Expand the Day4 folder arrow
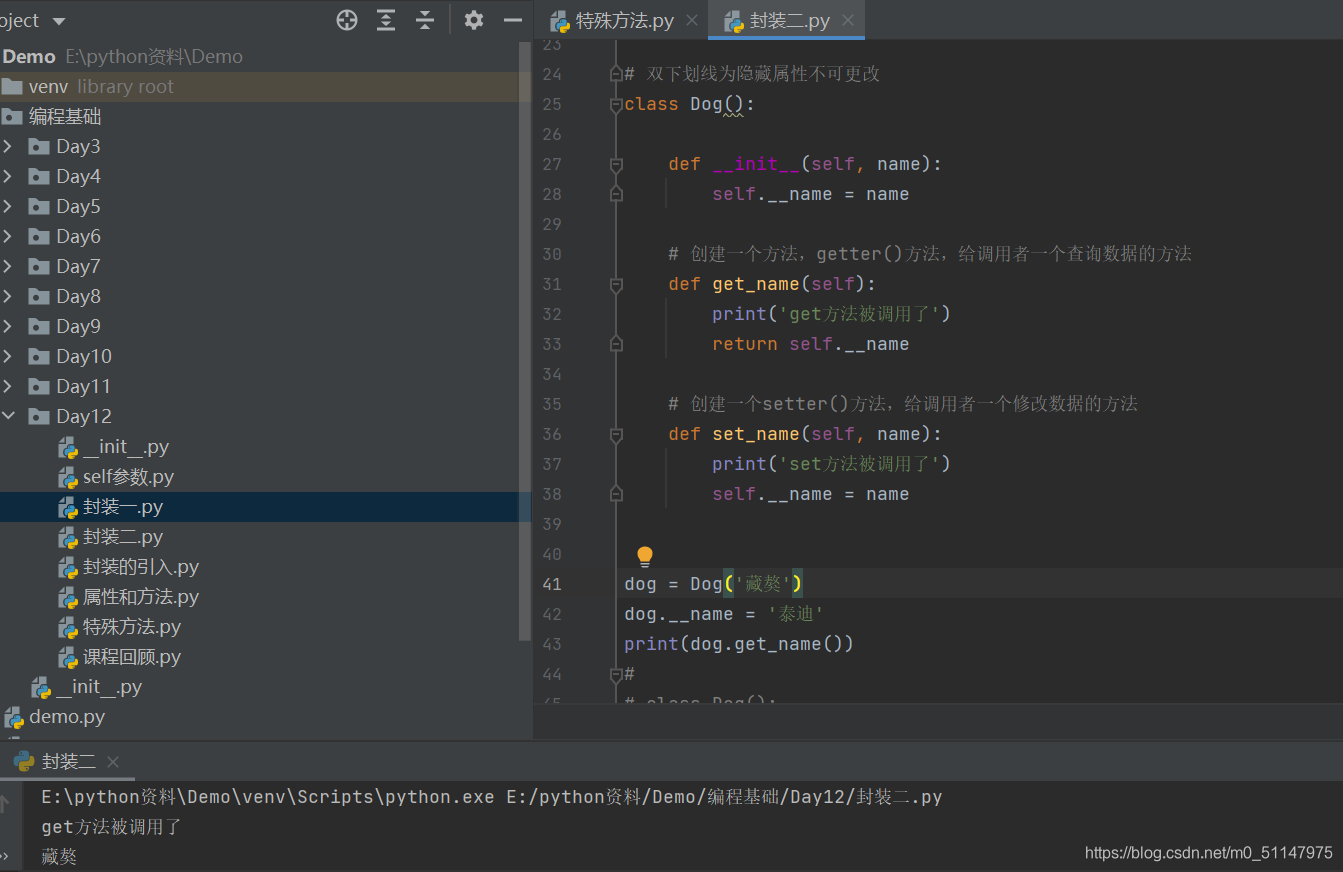The height and width of the screenshot is (872, 1343). pyautogui.click(x=8, y=177)
